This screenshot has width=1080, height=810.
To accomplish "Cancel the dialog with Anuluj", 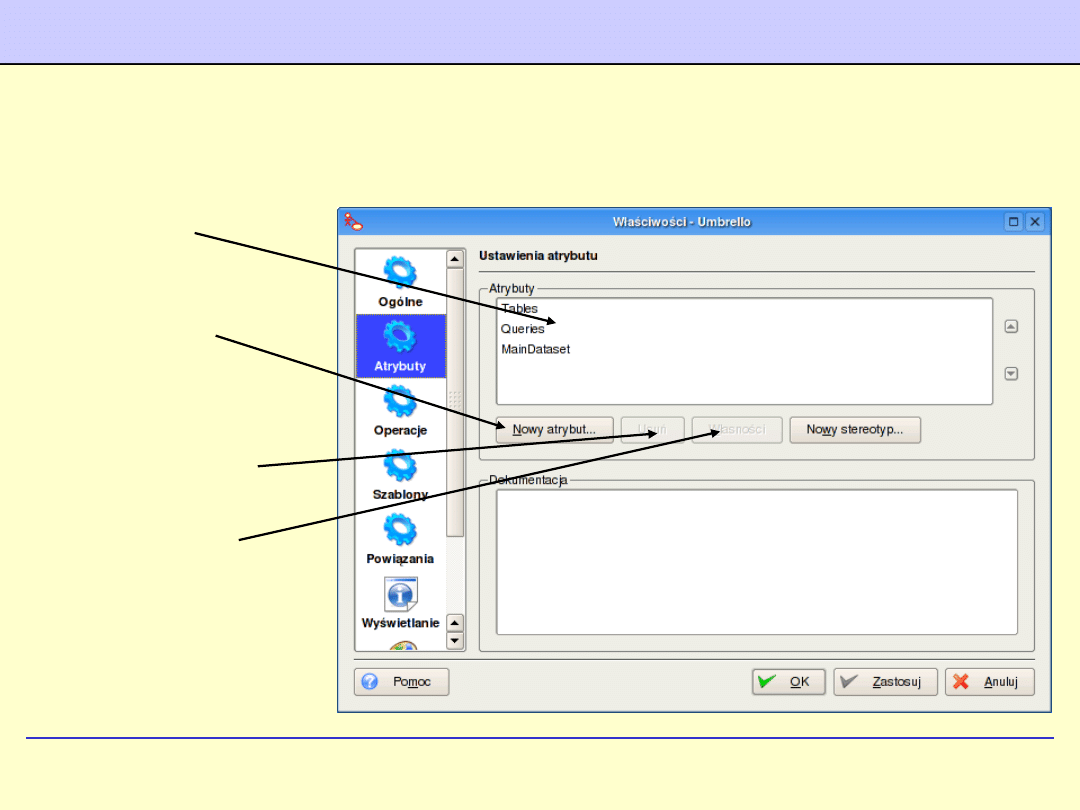I will click(989, 682).
